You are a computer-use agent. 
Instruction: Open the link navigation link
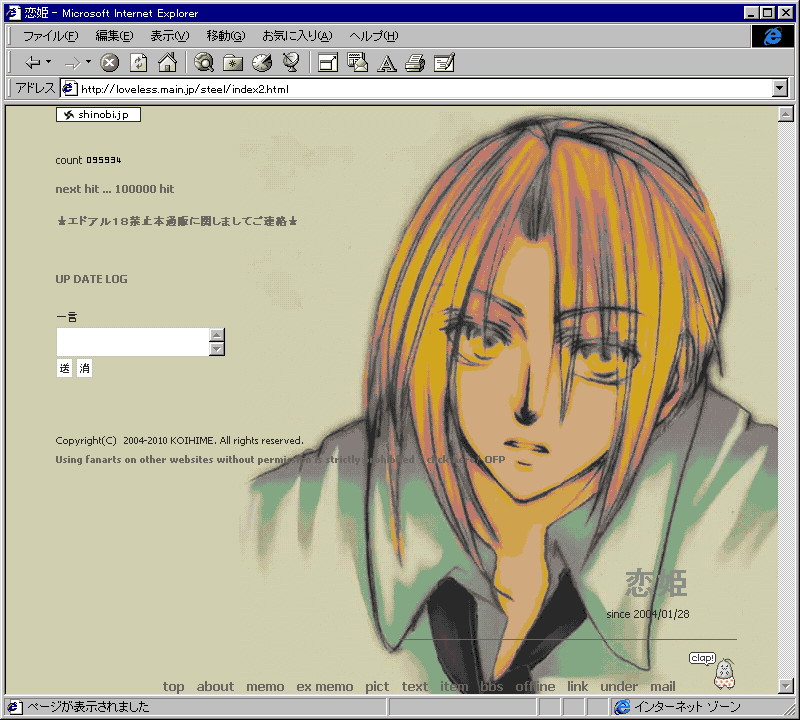pyautogui.click(x=578, y=687)
